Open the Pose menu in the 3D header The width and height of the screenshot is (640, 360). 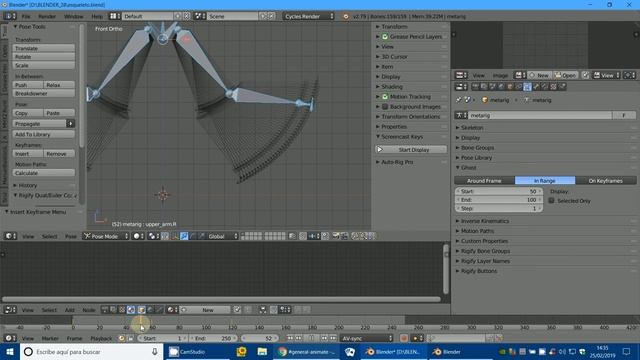pyautogui.click(x=71, y=236)
